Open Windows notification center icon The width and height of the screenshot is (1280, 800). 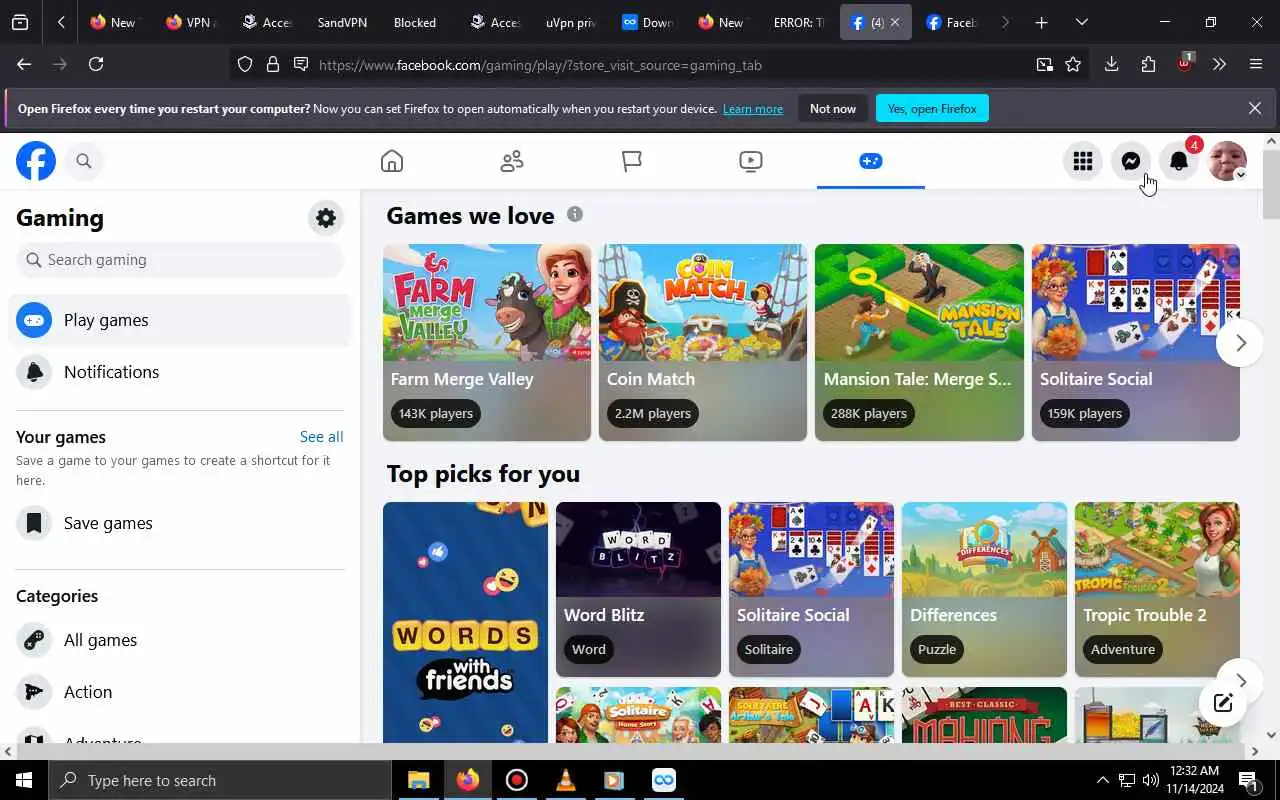[1248, 780]
